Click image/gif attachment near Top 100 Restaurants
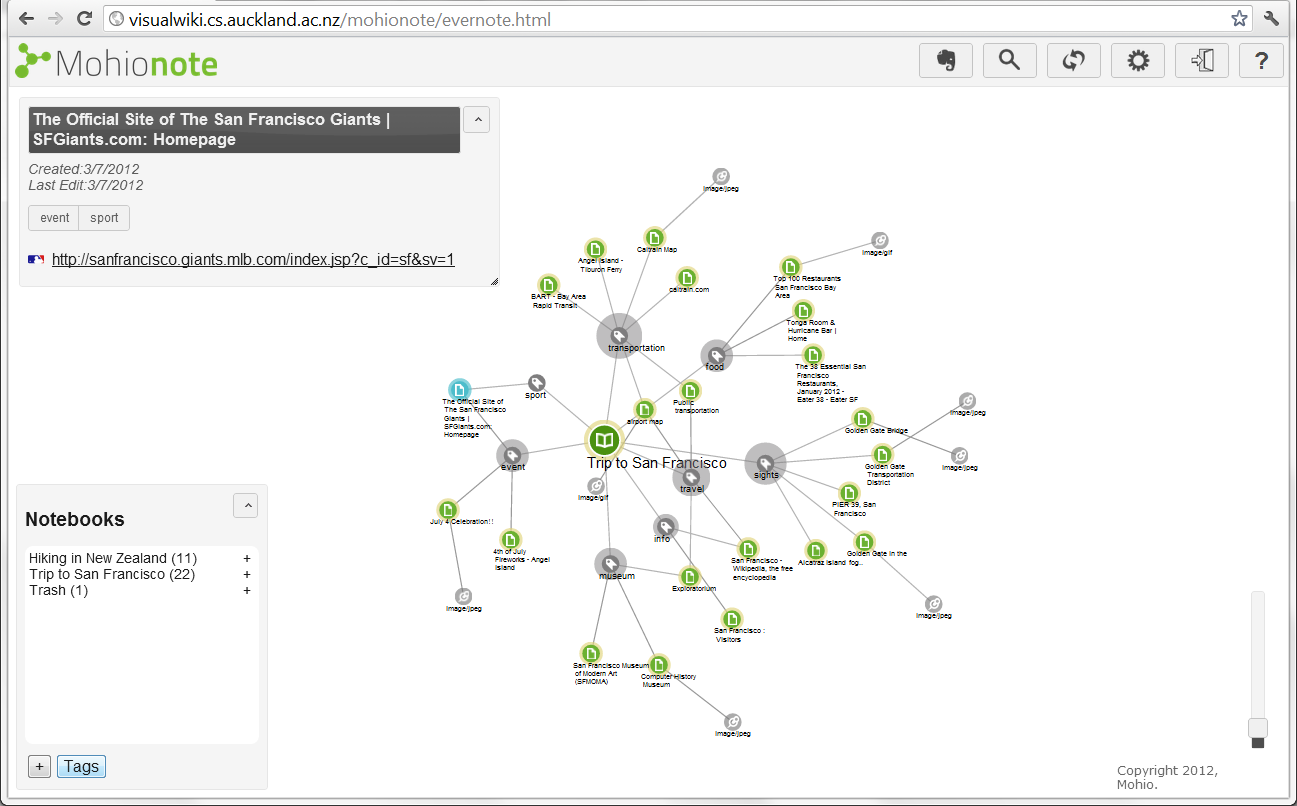Screen dimensions: 1297x806 coord(879,240)
